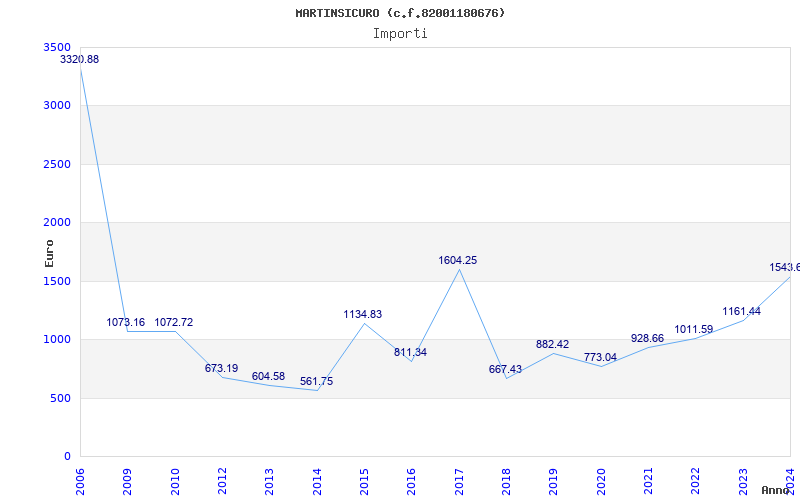Click the 1134.83 data label
The image size is (800, 500).
tap(363, 314)
